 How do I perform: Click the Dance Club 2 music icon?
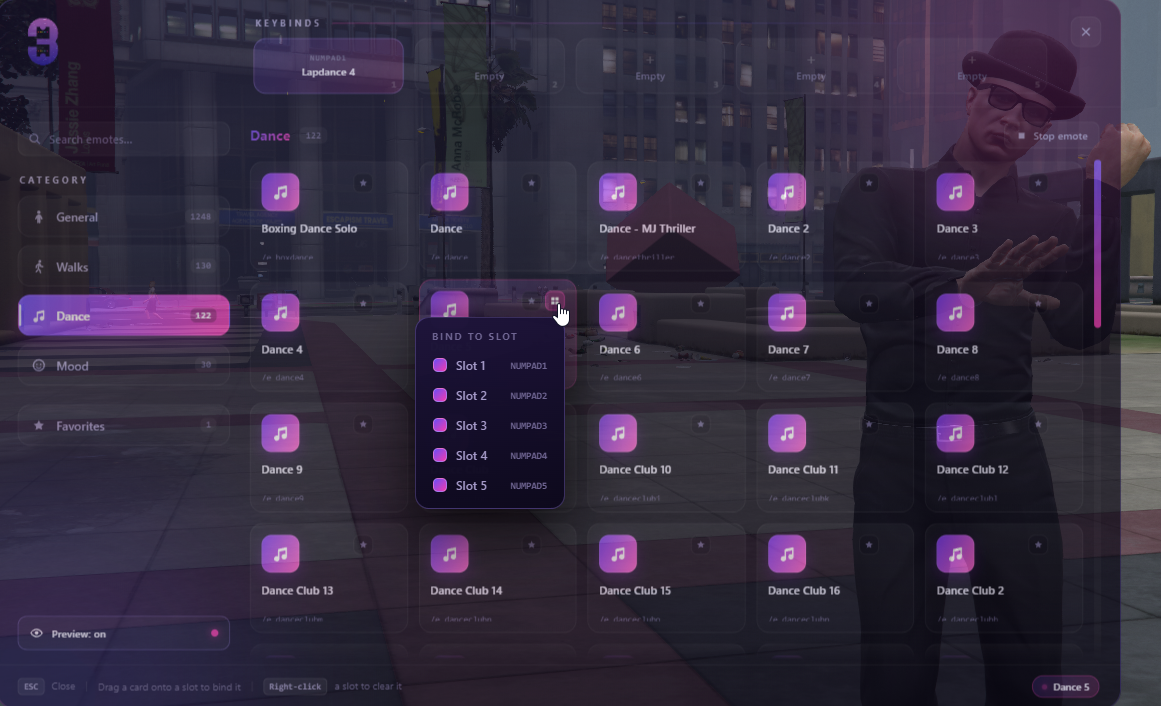[955, 553]
